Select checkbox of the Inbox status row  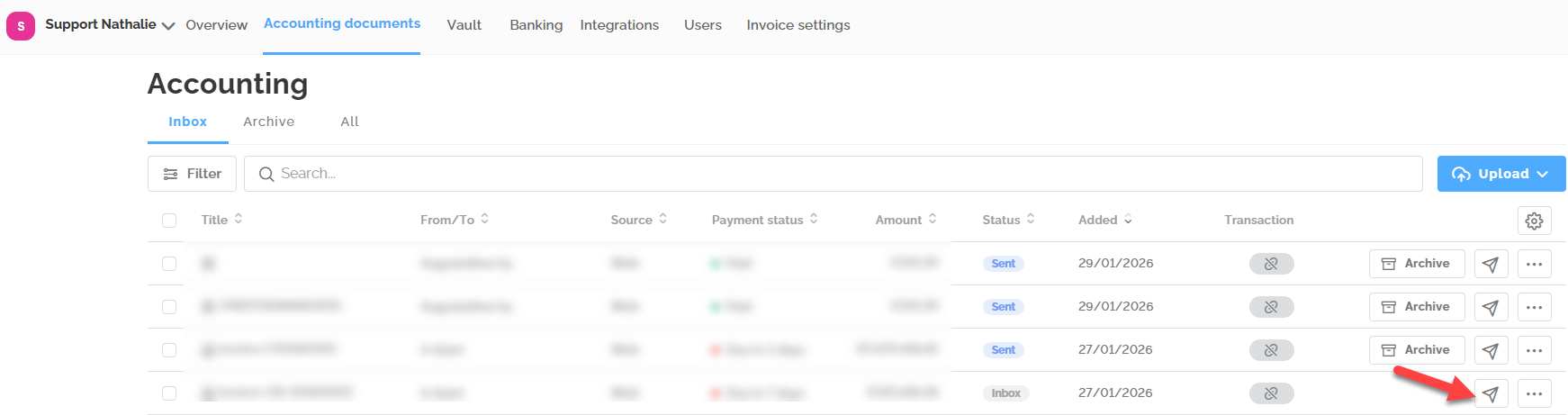169,393
